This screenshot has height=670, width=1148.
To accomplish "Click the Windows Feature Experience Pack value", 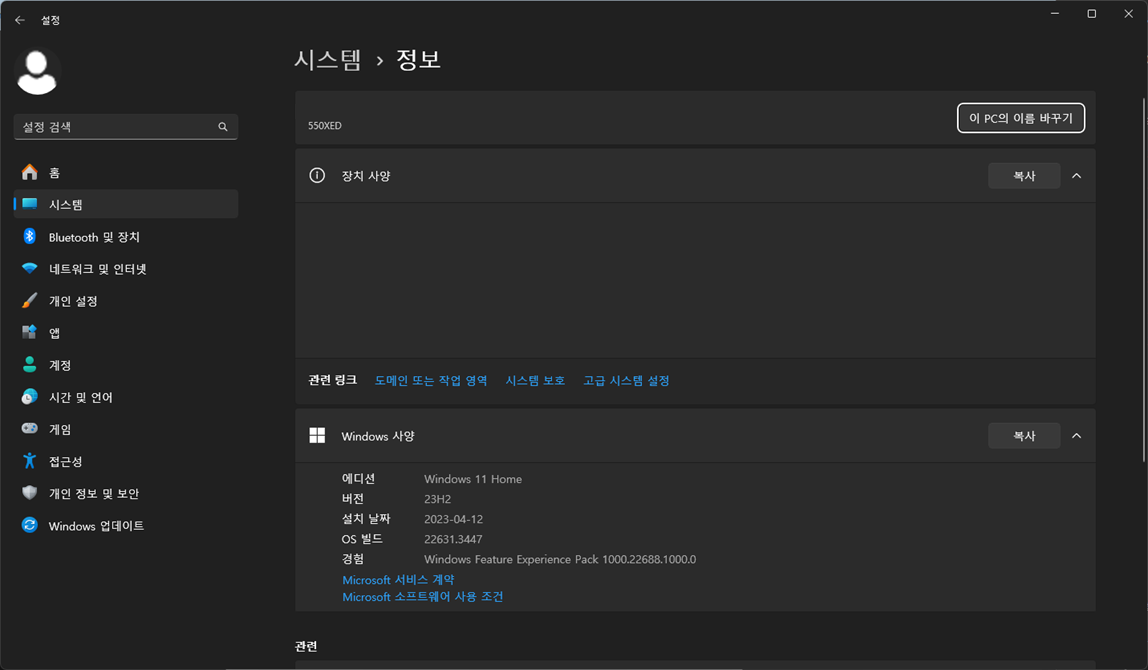I will coord(560,559).
